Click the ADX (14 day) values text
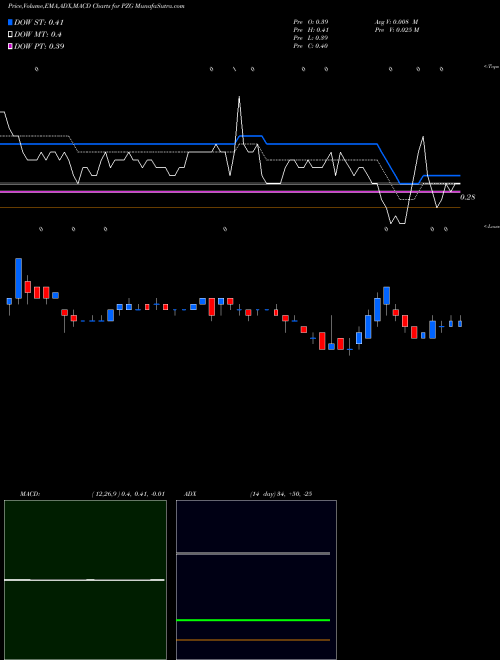The height and width of the screenshot is (660, 500). pos(281,494)
